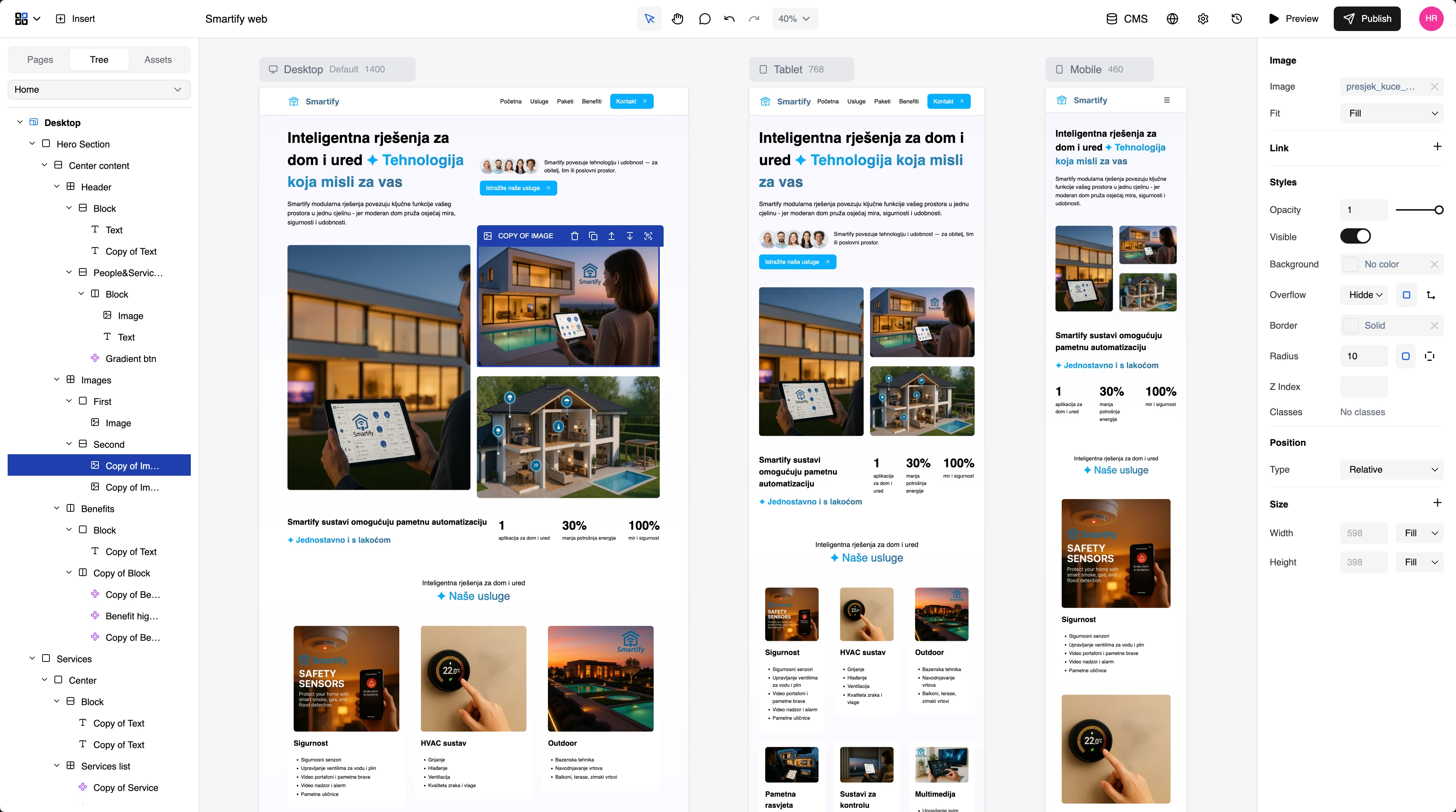Click the Undo icon
Screen dimensions: 1456x812
tap(729, 19)
